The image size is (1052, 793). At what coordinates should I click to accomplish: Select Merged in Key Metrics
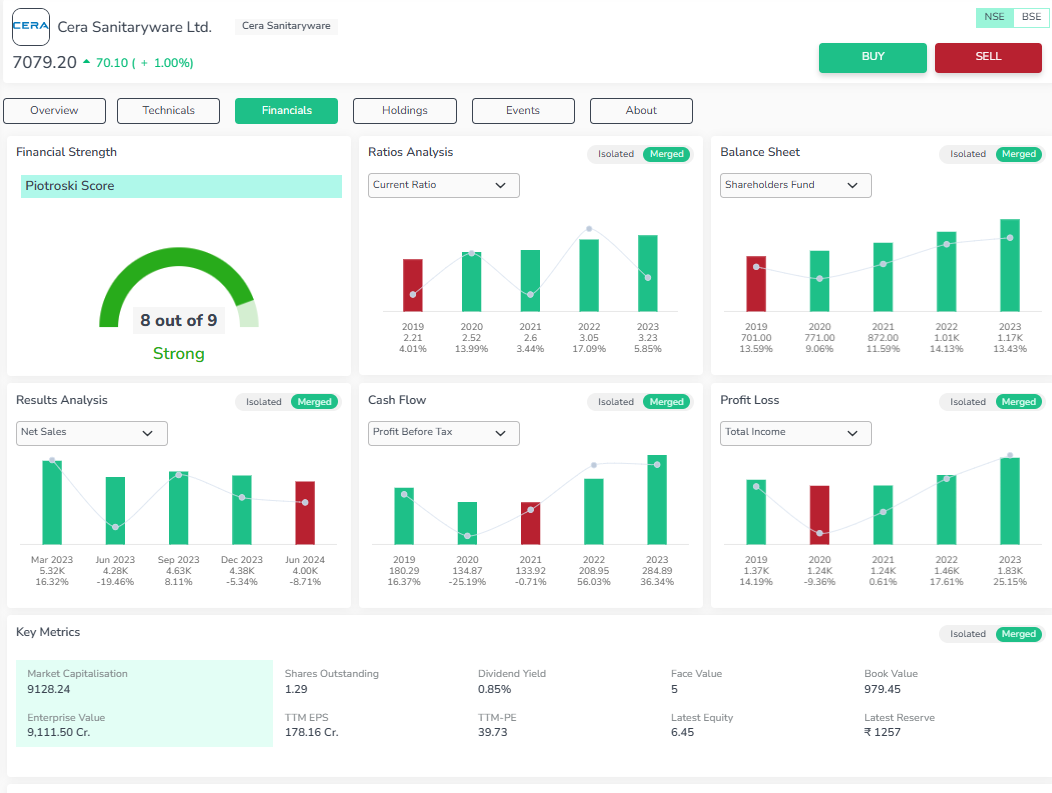1018,634
